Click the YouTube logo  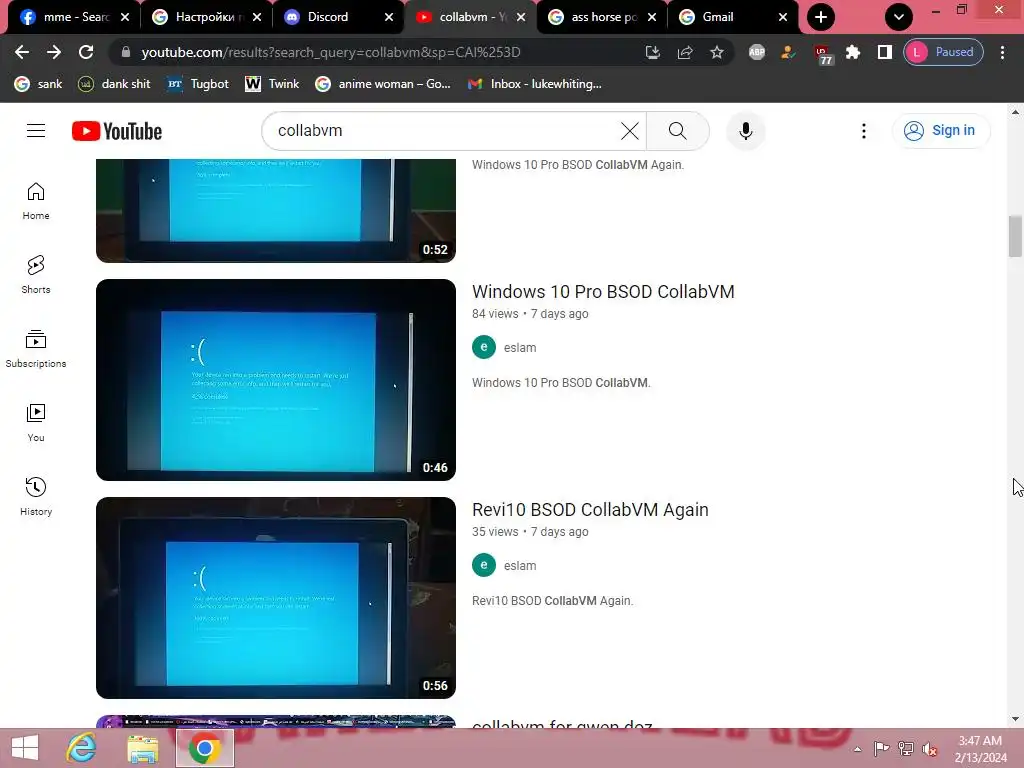117,131
